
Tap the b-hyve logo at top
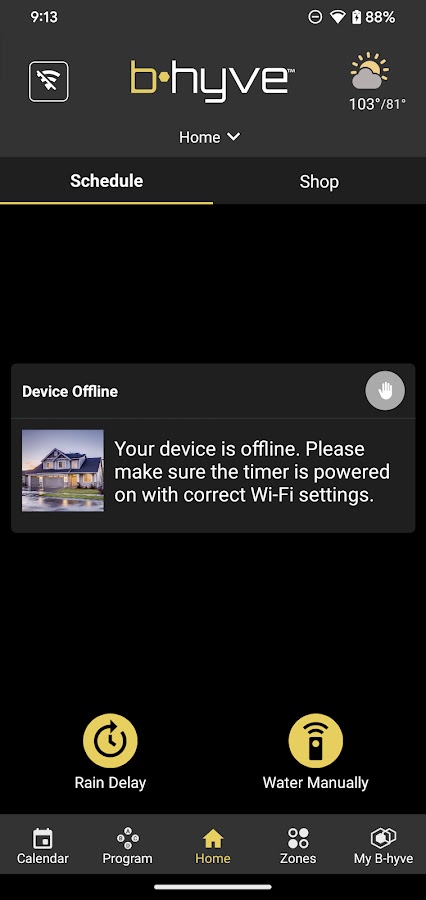(x=212, y=82)
